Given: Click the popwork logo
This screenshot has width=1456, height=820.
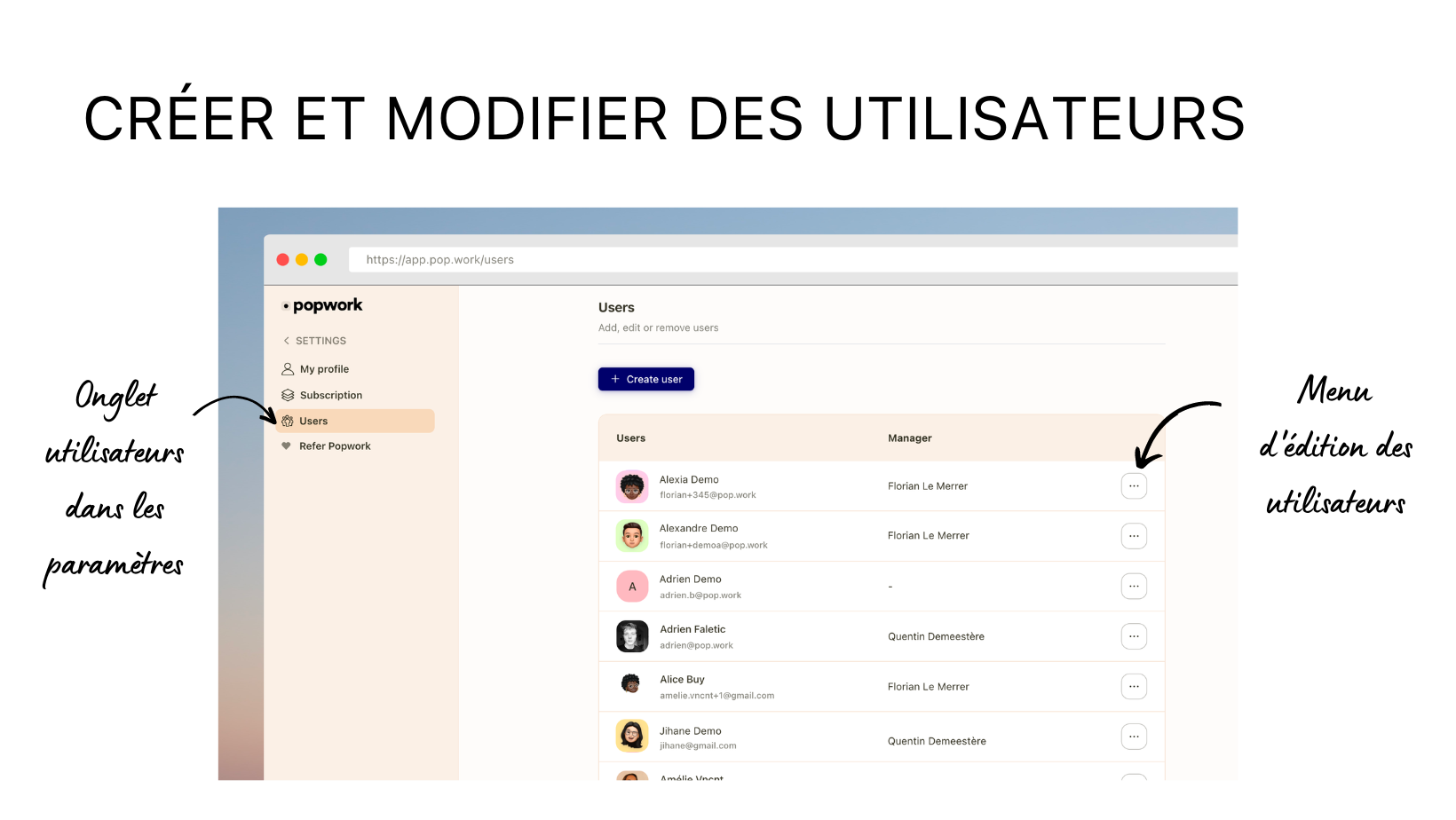Looking at the screenshot, I should 322,304.
